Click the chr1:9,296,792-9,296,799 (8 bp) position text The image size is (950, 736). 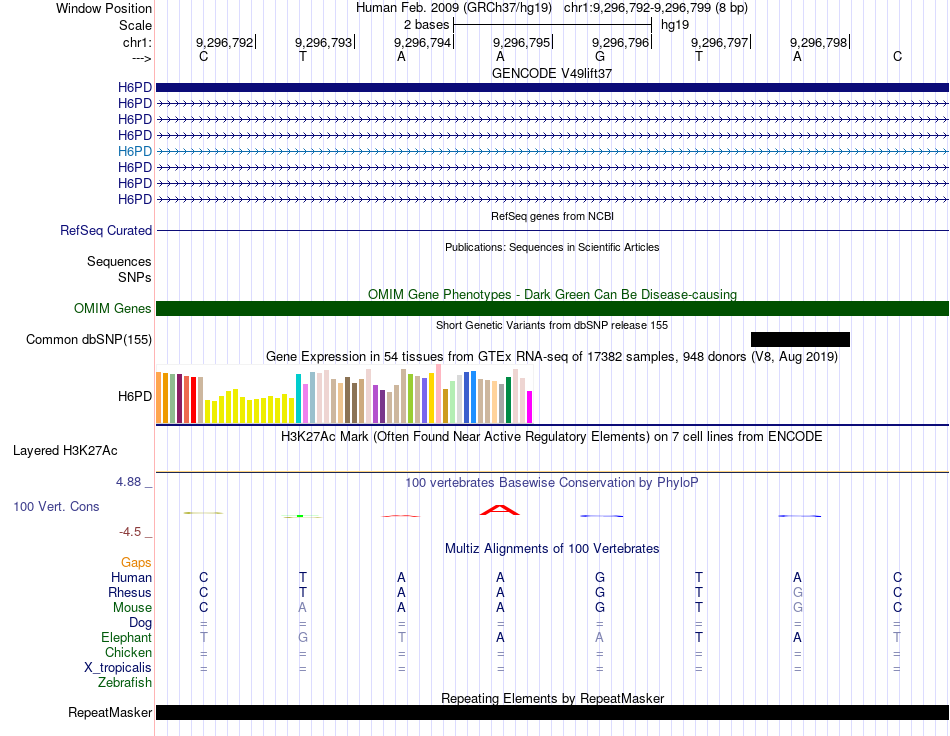coord(656,8)
